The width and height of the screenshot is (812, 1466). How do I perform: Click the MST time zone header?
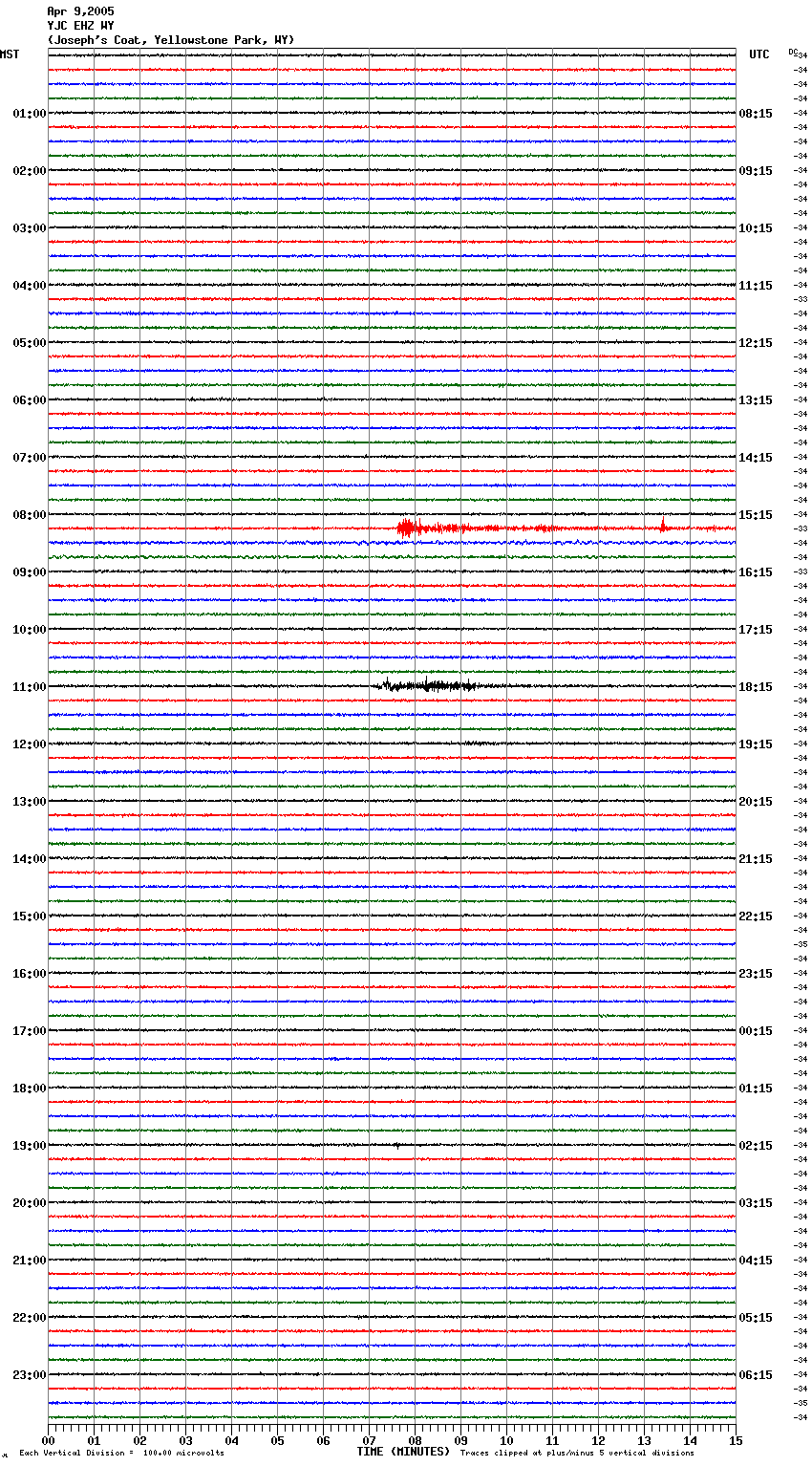[10, 54]
